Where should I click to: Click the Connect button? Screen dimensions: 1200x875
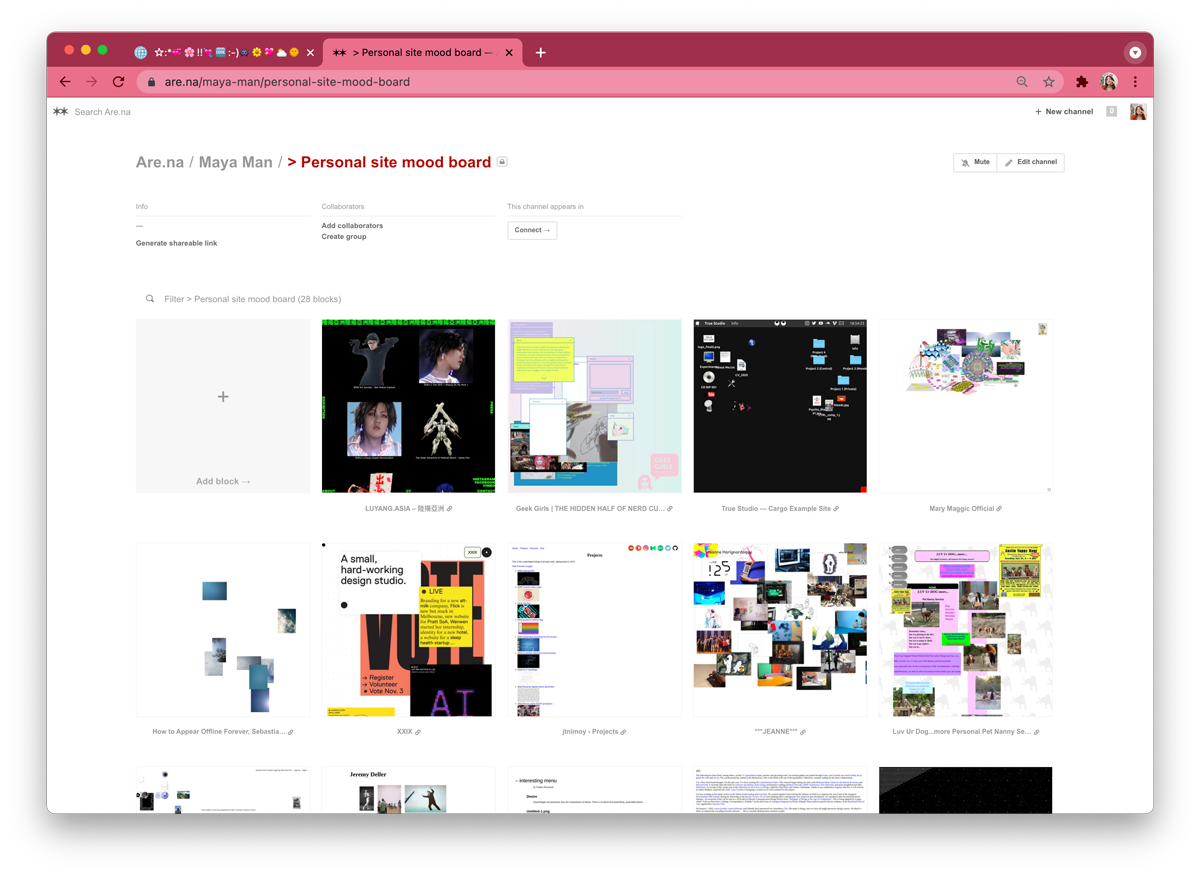[532, 230]
